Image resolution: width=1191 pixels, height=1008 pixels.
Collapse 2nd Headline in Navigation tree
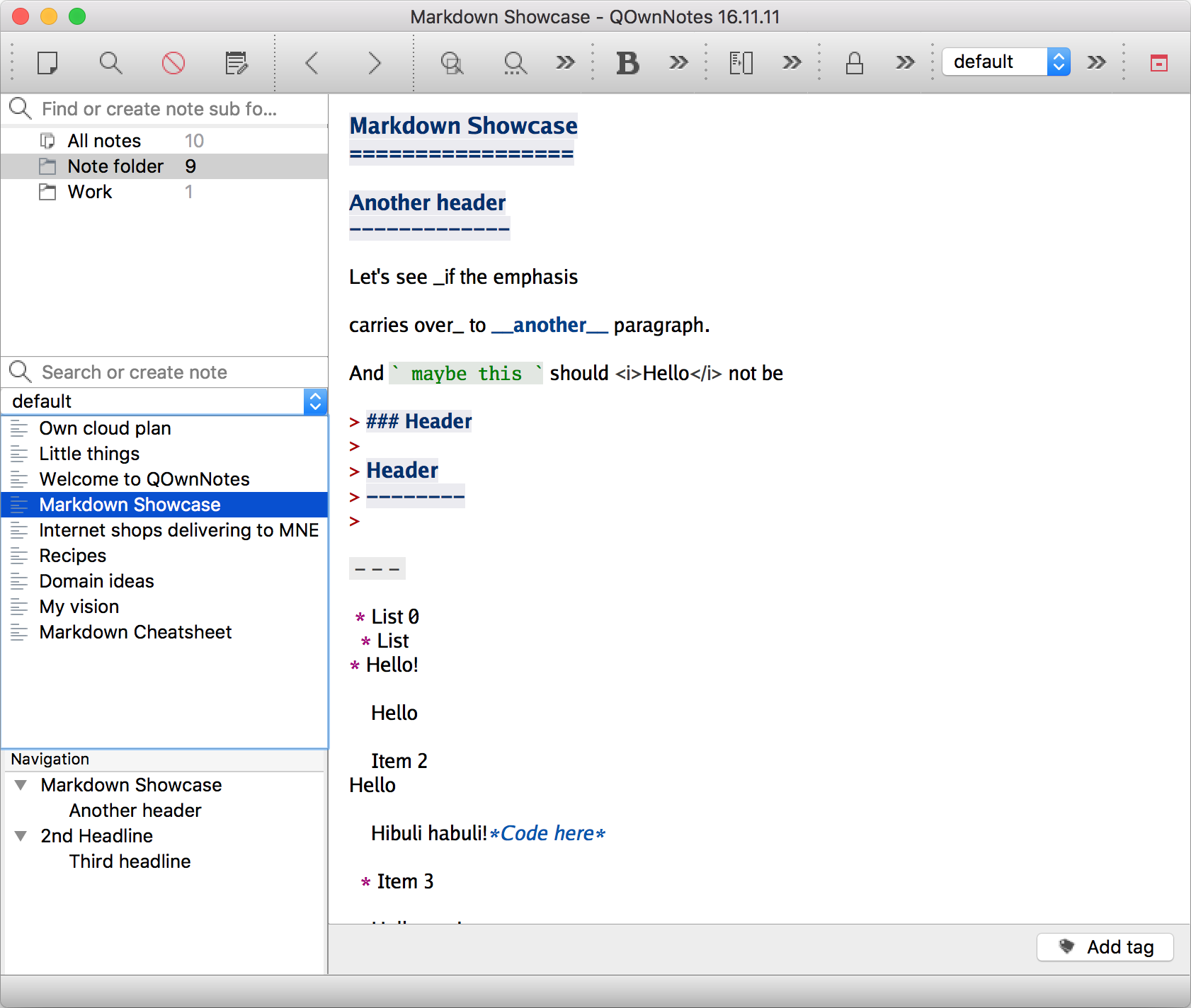pyautogui.click(x=21, y=836)
